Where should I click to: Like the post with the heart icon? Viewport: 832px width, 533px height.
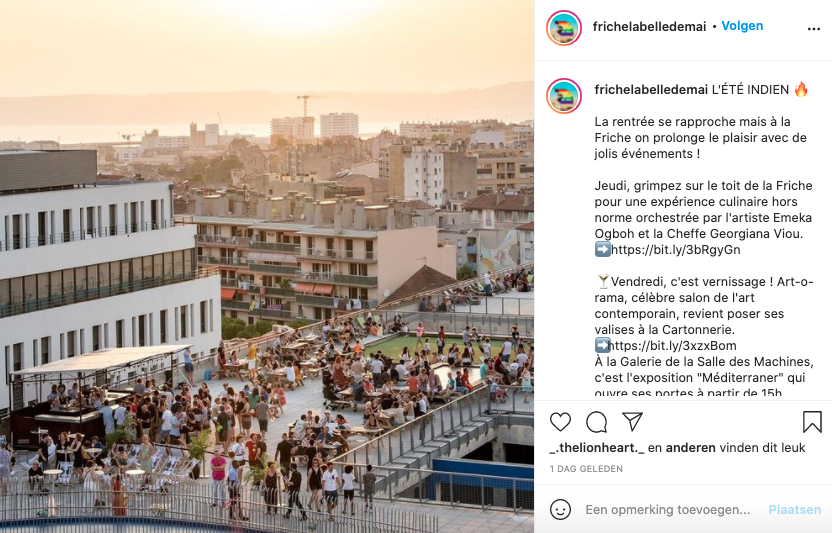pyautogui.click(x=560, y=422)
